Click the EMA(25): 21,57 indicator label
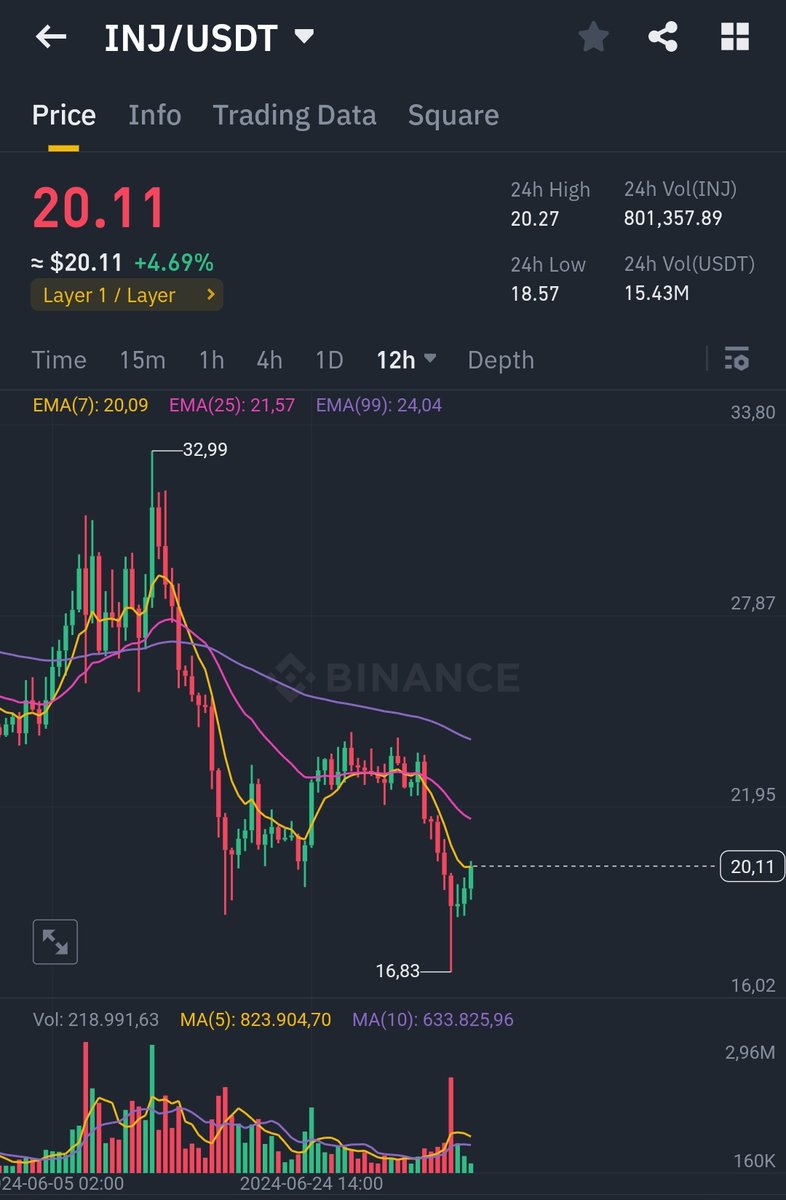 [232, 405]
